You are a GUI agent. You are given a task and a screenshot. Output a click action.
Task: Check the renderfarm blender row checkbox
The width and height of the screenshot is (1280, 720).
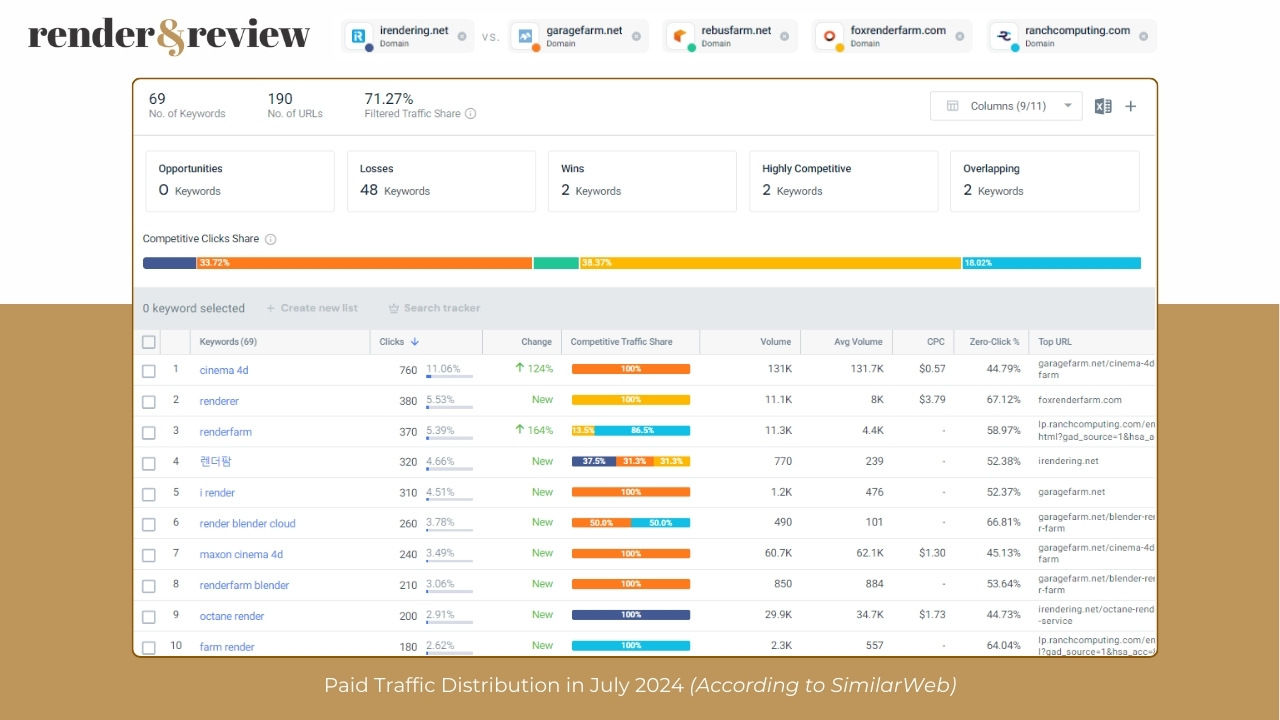(149, 586)
